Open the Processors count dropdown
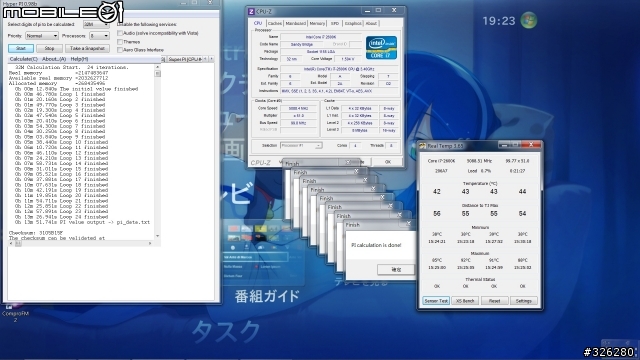This screenshot has height=360, width=640. (x=99, y=36)
